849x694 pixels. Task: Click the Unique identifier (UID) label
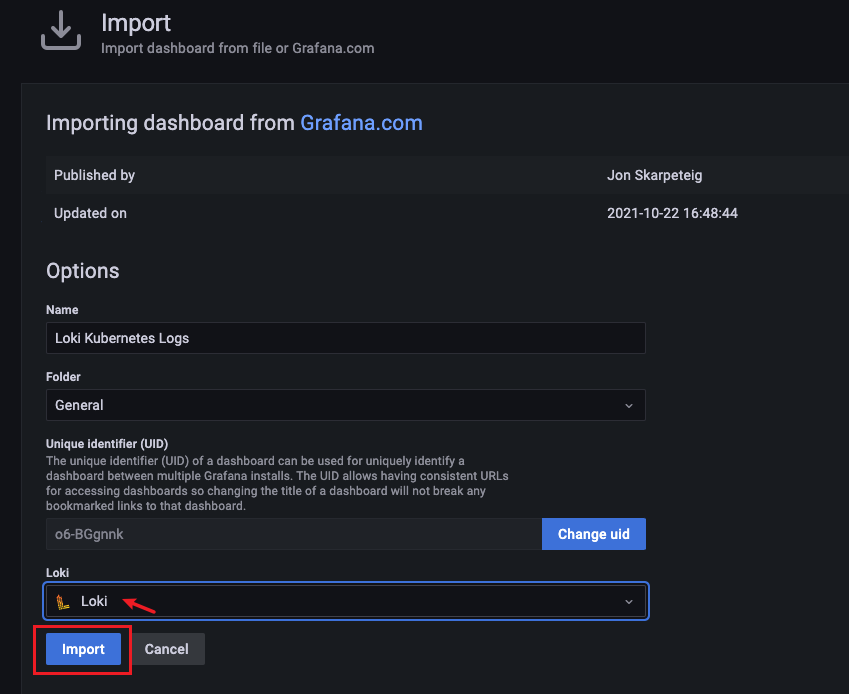coord(107,444)
